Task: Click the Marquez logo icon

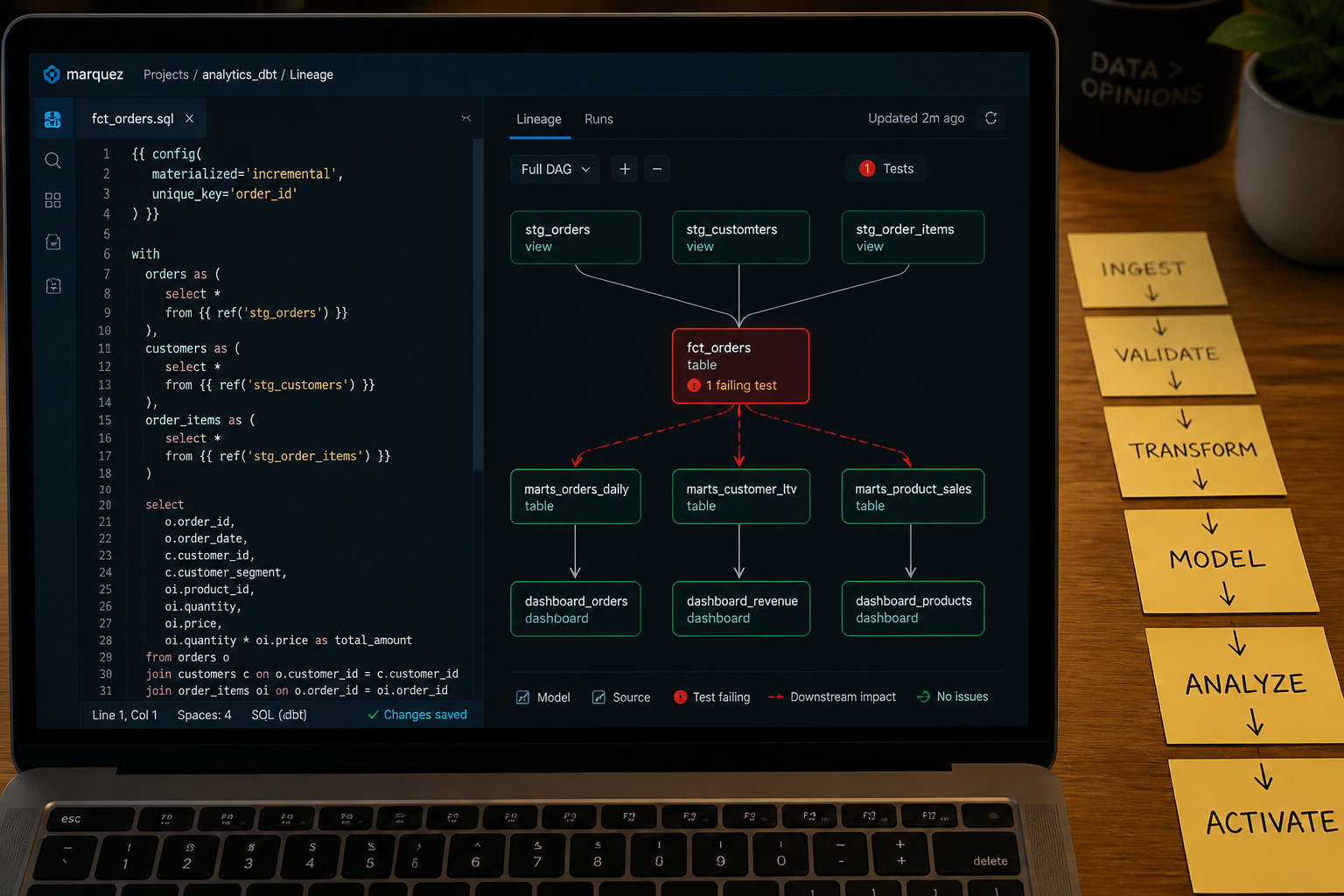Action: pos(52,74)
